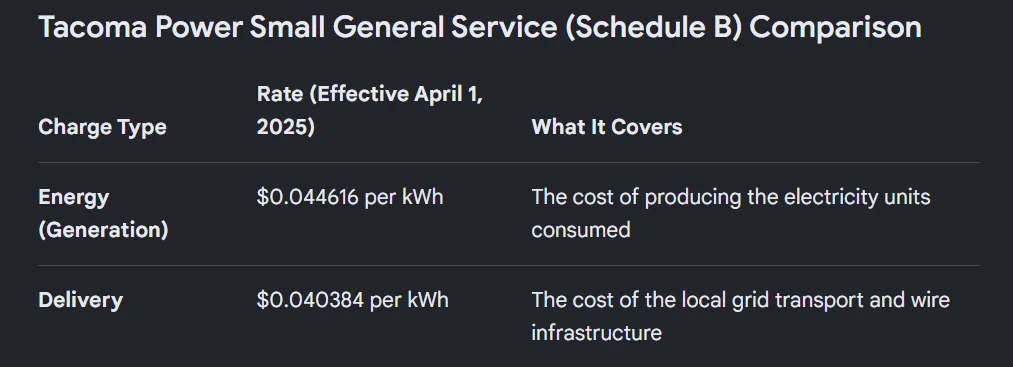Click the "(Generation)" text under Energy
1013x367 pixels.
103,230
